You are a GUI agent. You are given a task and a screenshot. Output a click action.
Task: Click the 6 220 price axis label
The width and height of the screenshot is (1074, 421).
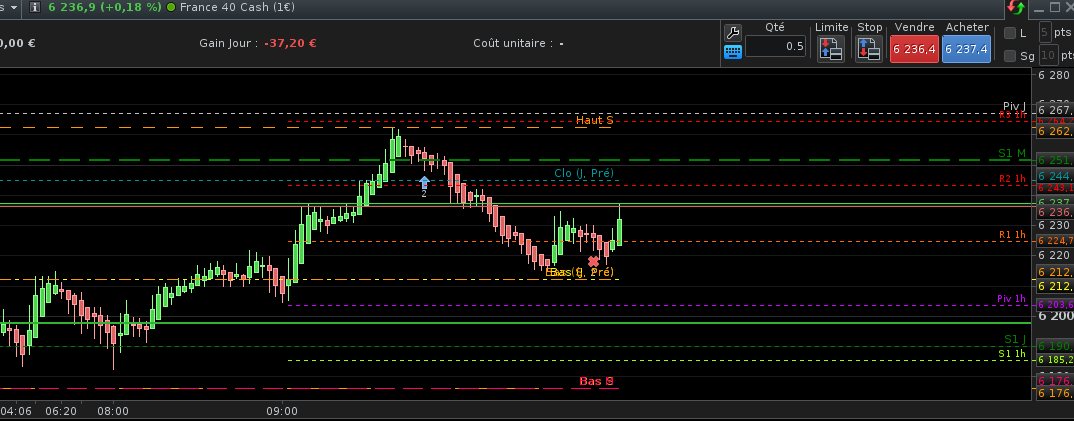pos(1053,255)
